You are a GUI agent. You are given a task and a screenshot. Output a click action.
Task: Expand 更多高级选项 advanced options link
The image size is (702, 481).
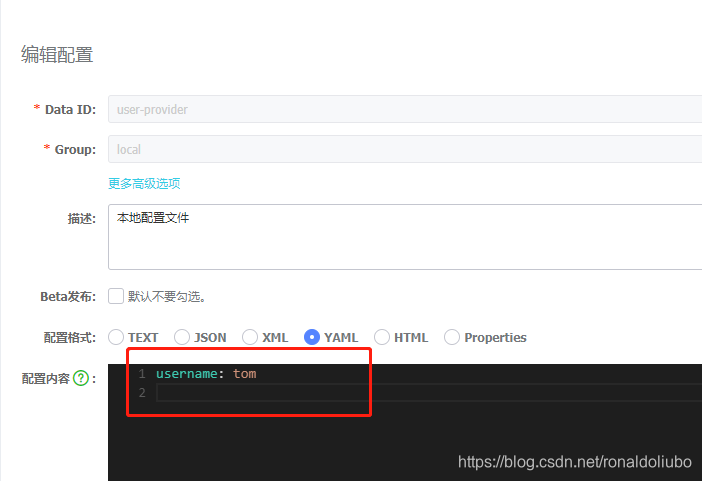tap(144, 183)
